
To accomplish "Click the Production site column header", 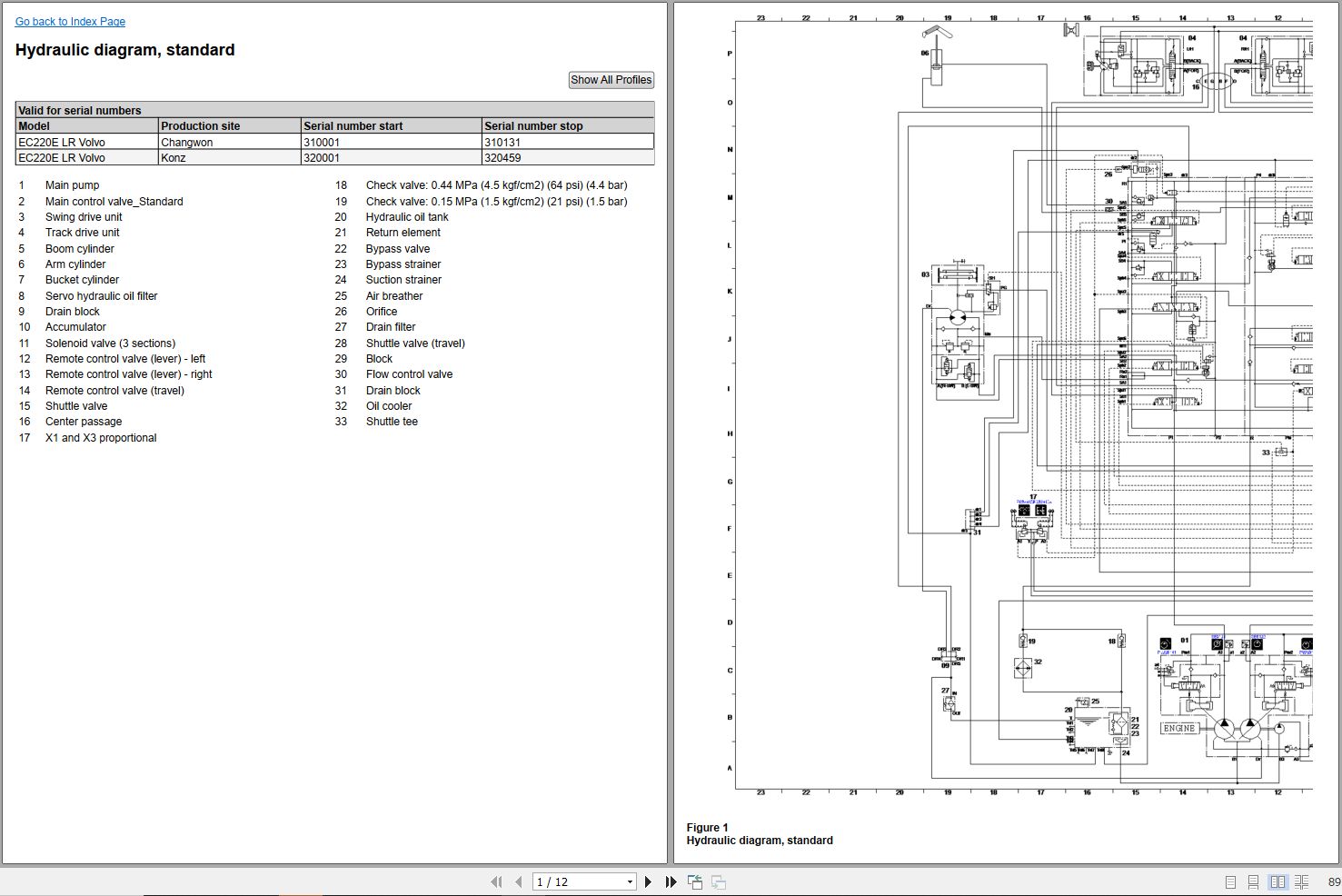I will point(230,125).
